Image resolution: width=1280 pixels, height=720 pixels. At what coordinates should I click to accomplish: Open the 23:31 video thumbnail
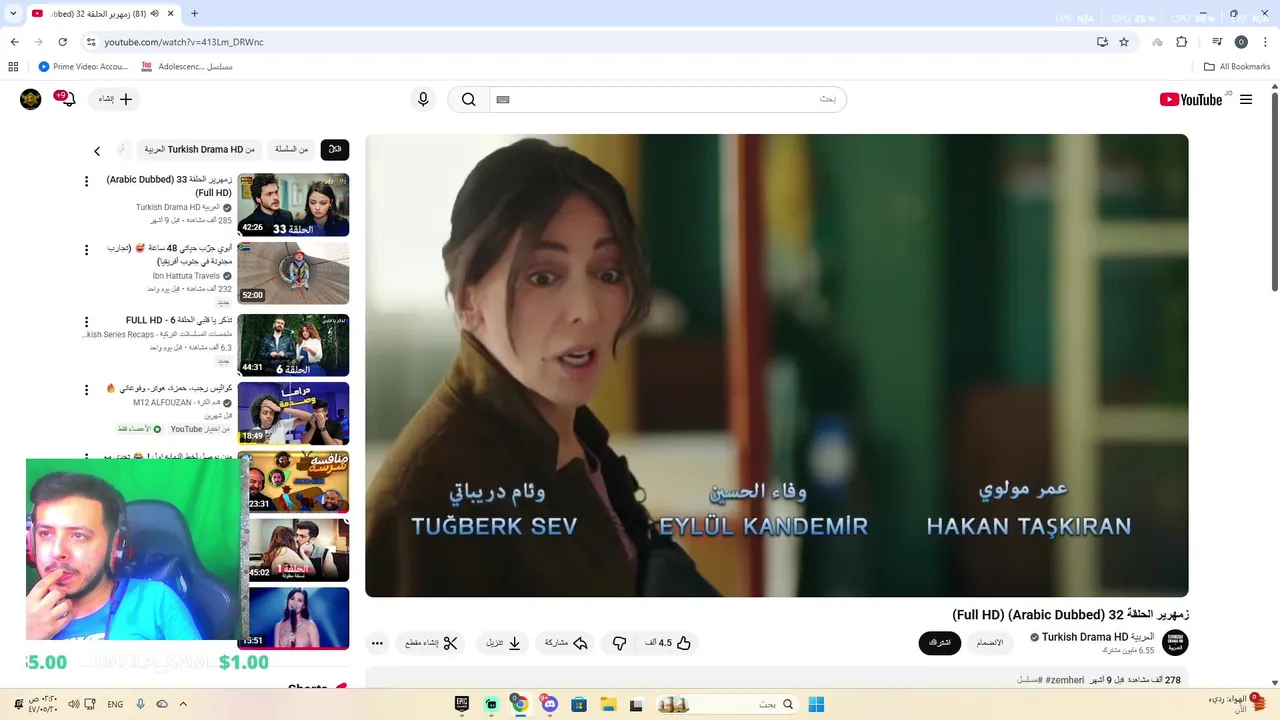(x=297, y=481)
